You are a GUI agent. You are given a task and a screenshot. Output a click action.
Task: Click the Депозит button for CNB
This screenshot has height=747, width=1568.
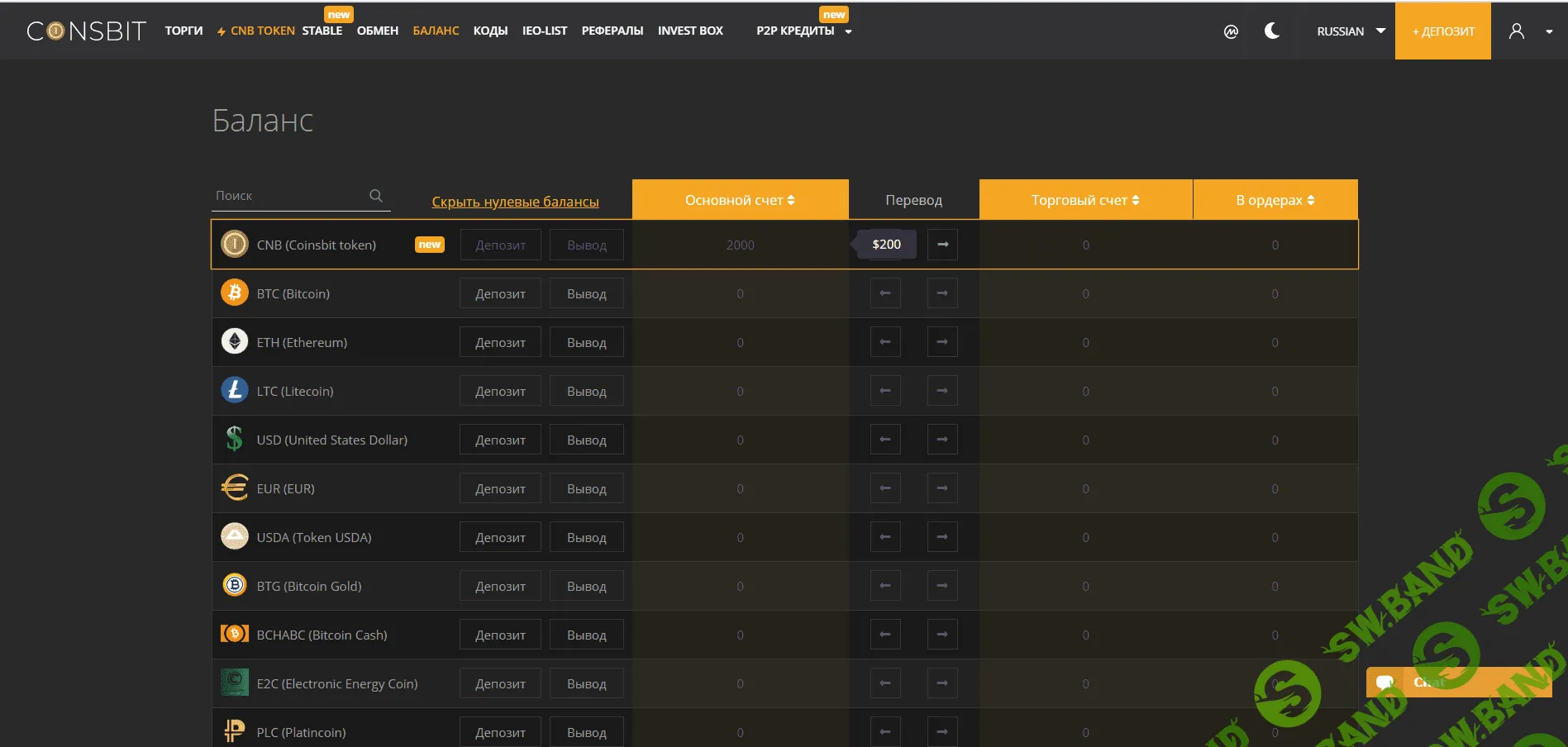[x=500, y=245]
